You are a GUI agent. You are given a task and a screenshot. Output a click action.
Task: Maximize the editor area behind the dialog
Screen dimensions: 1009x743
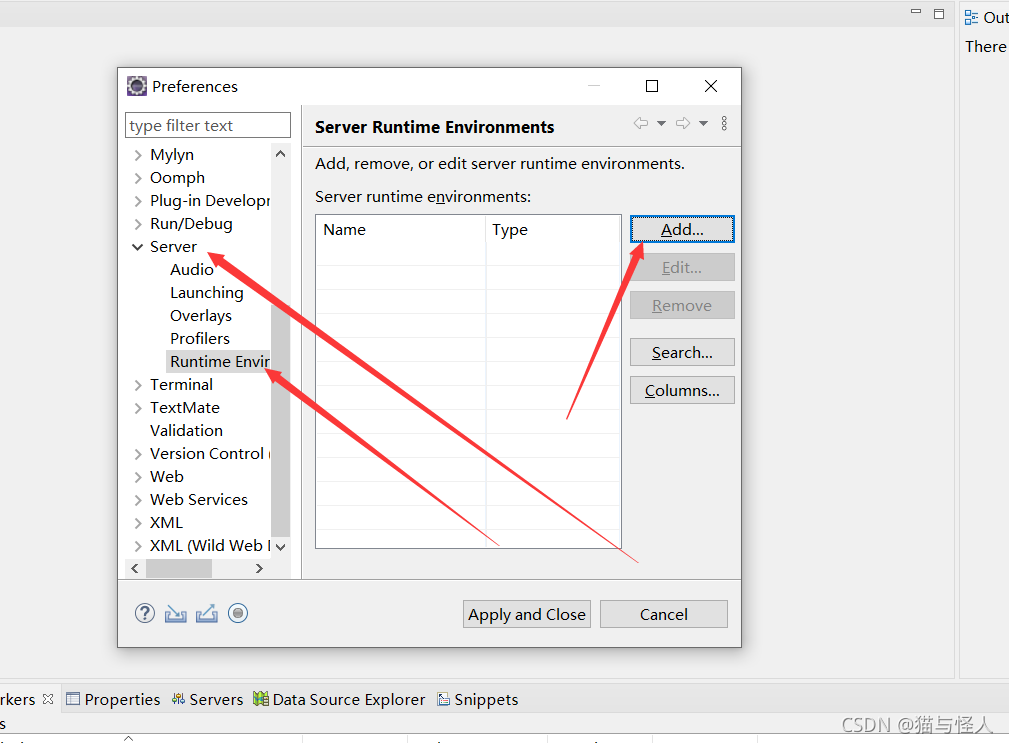click(939, 14)
